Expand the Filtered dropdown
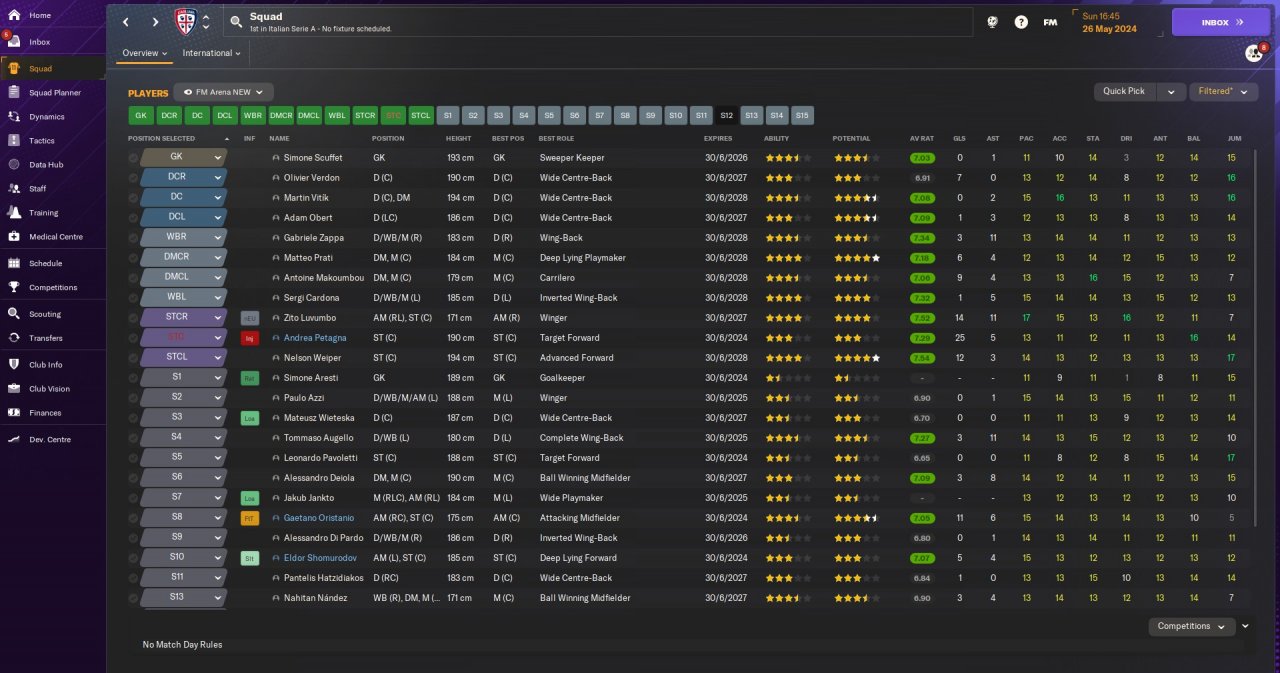 [1222, 91]
